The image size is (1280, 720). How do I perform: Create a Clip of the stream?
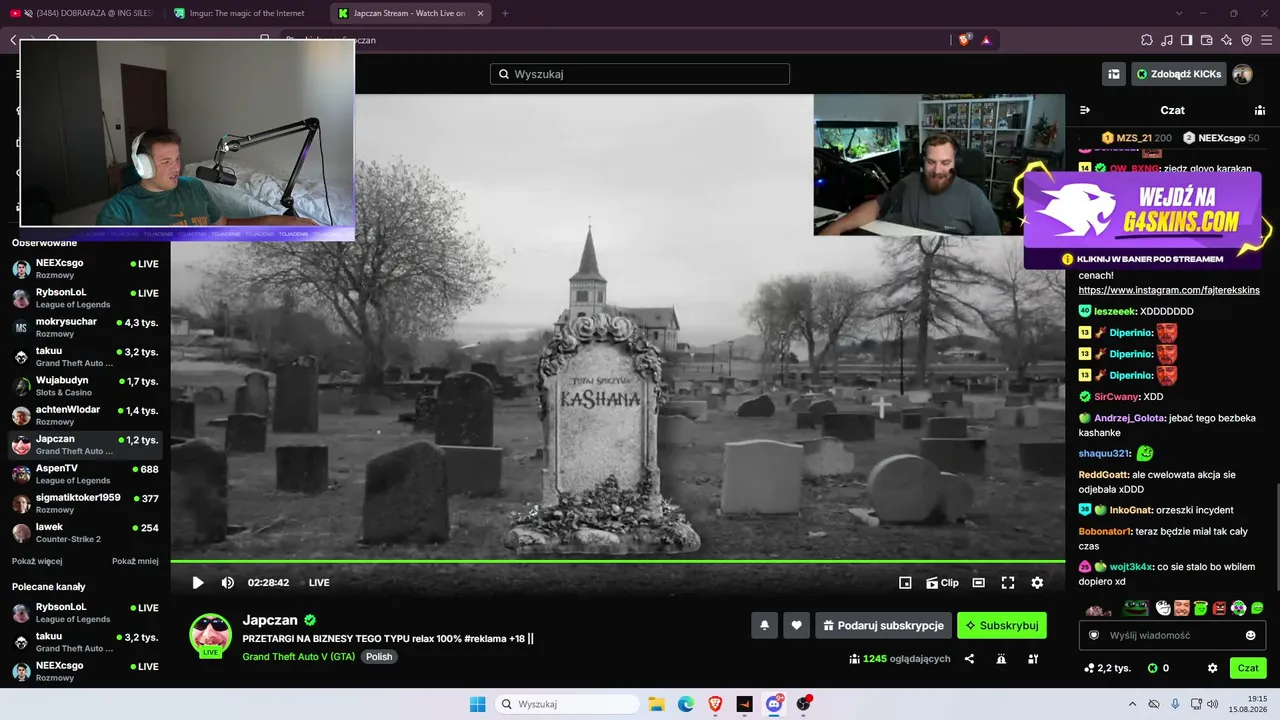click(942, 583)
